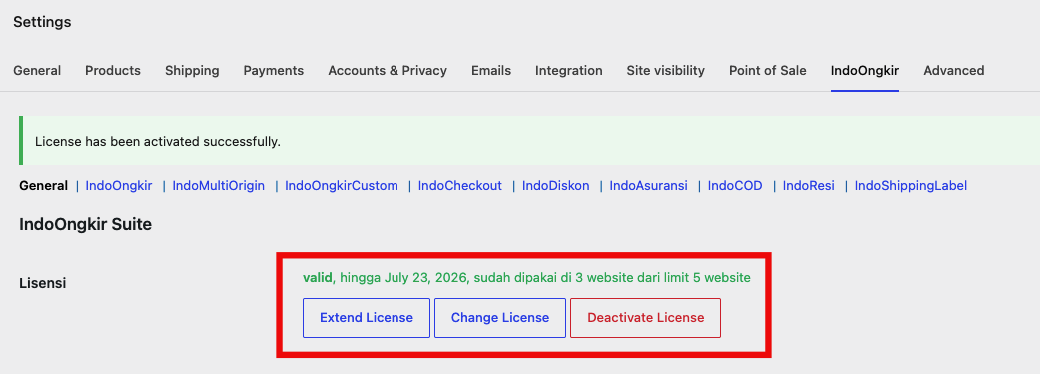Go to the Payments tab
Viewport: 1040px width, 374px height.
(273, 70)
